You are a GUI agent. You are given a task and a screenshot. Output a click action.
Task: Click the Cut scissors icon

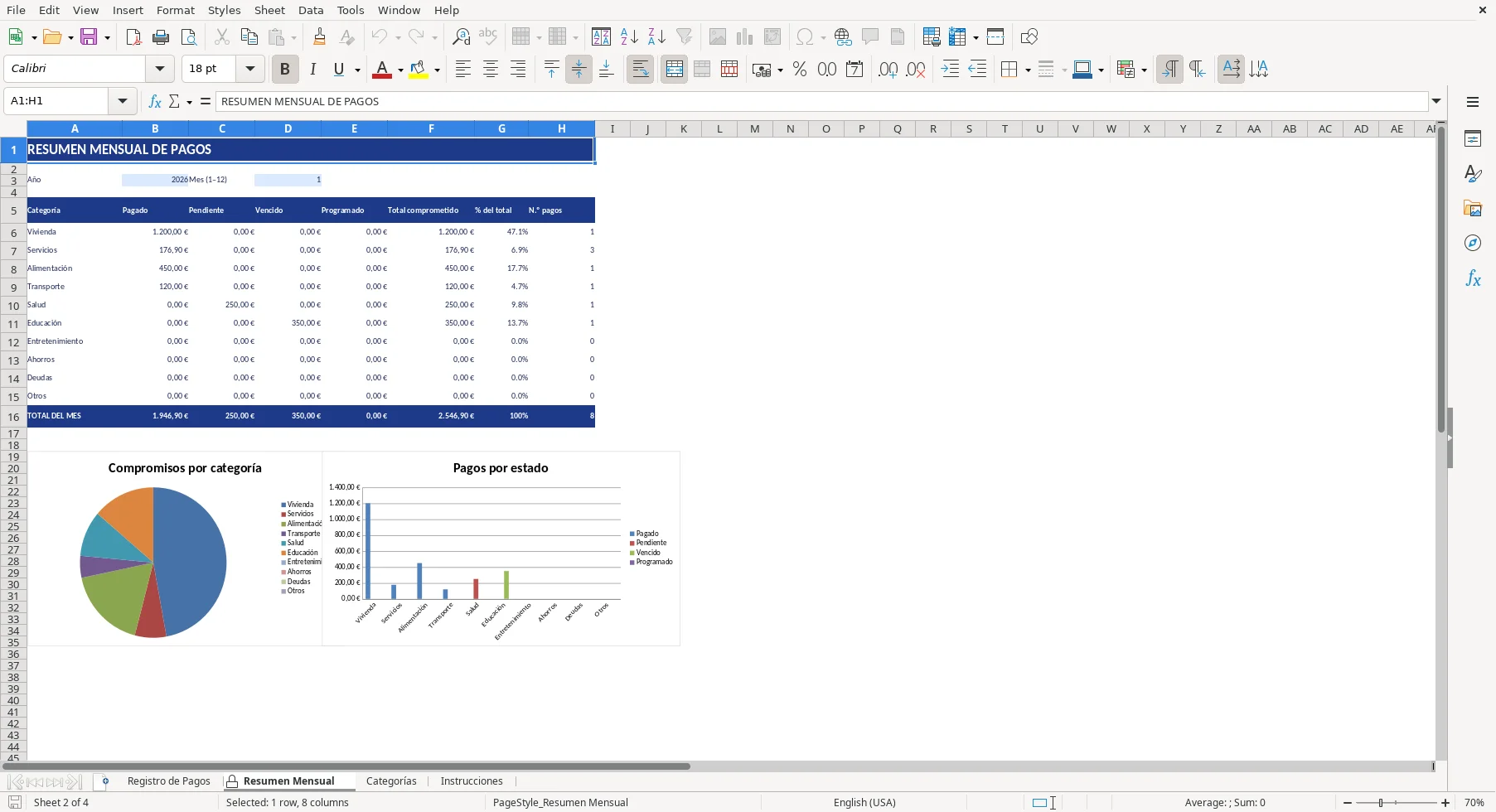[x=221, y=36]
